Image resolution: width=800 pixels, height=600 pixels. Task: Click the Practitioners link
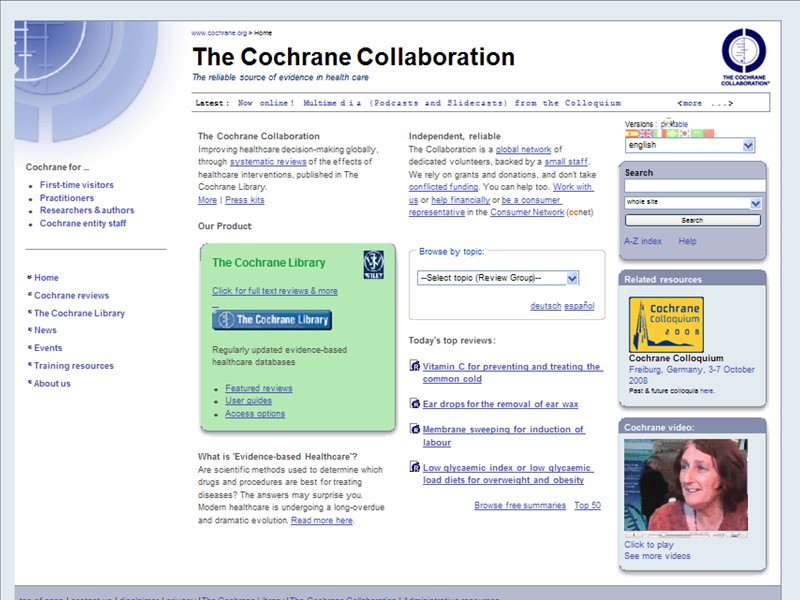coord(67,198)
